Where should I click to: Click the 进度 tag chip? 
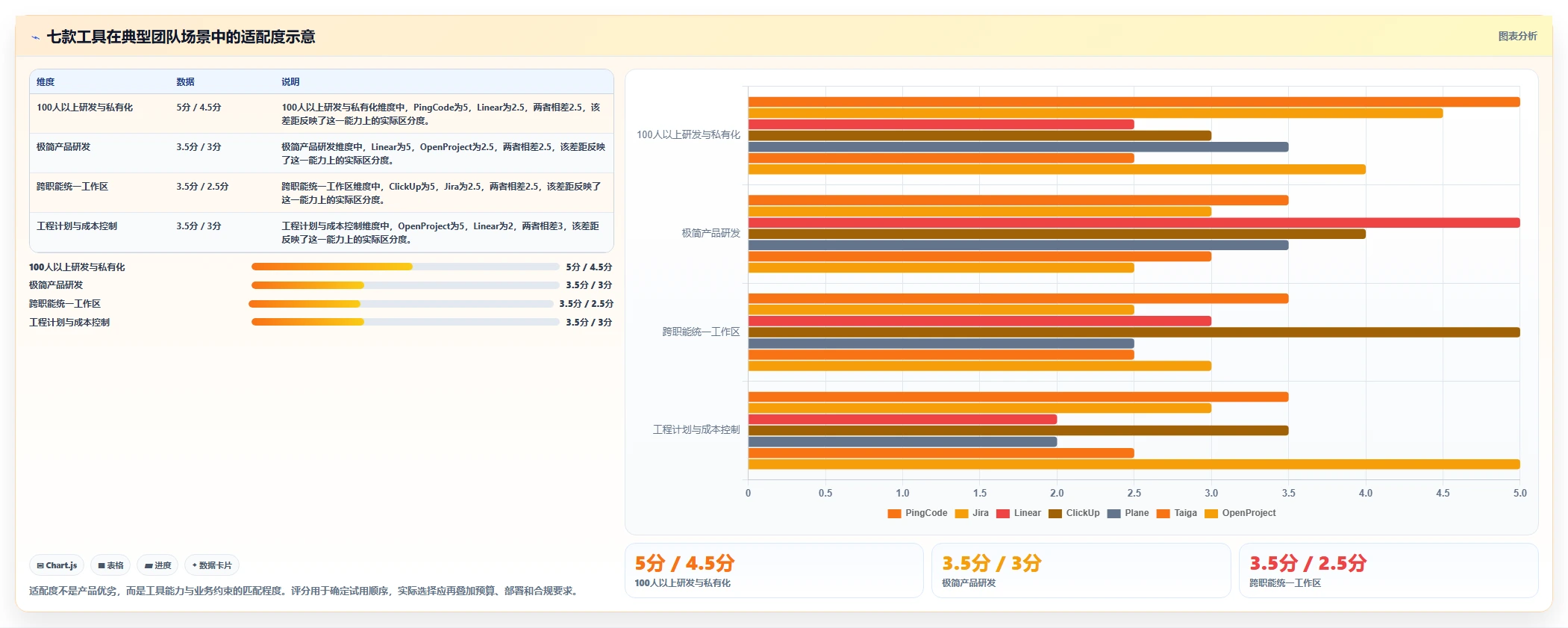point(157,565)
